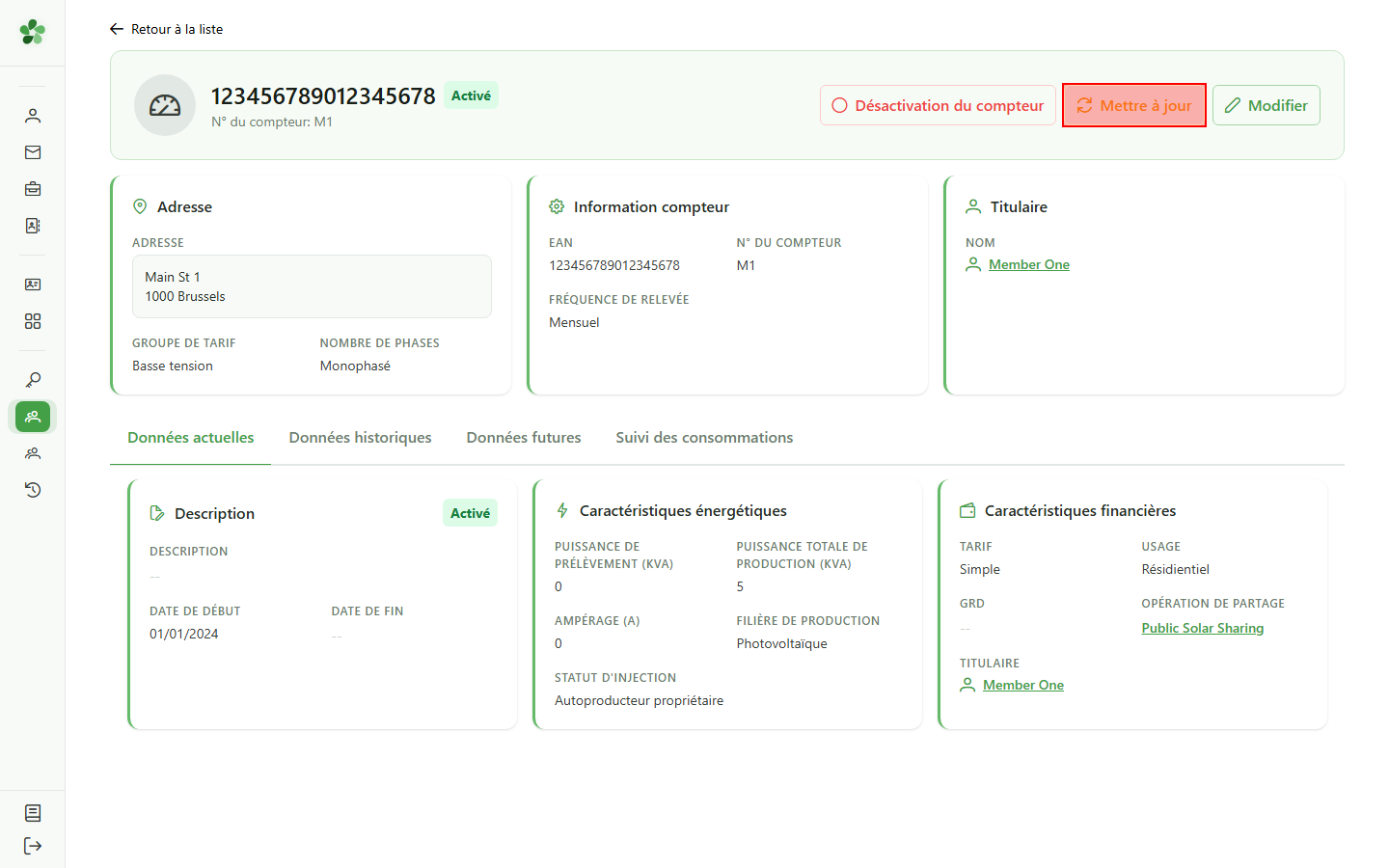
Task: Click the Simple tarif value
Action: coord(980,569)
